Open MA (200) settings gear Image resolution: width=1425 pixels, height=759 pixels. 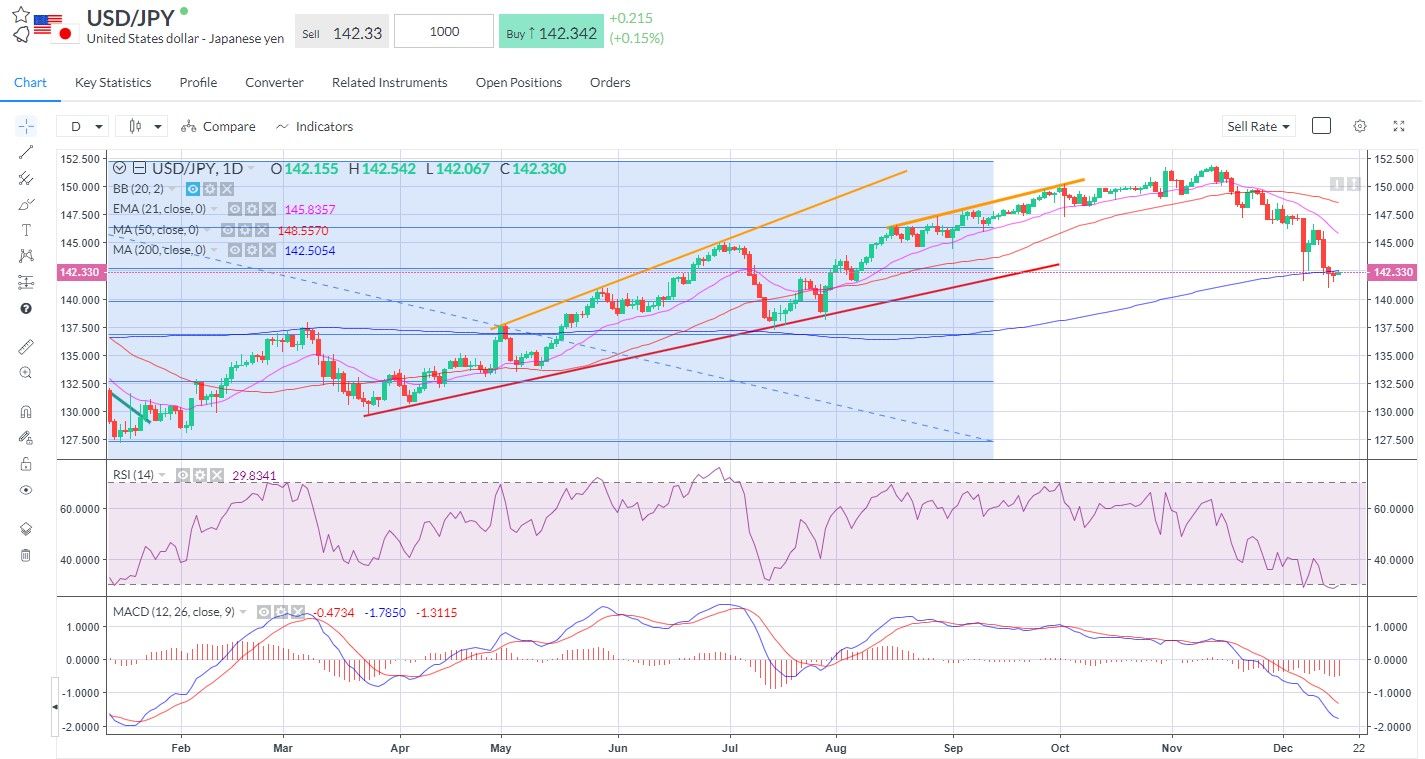coord(252,250)
